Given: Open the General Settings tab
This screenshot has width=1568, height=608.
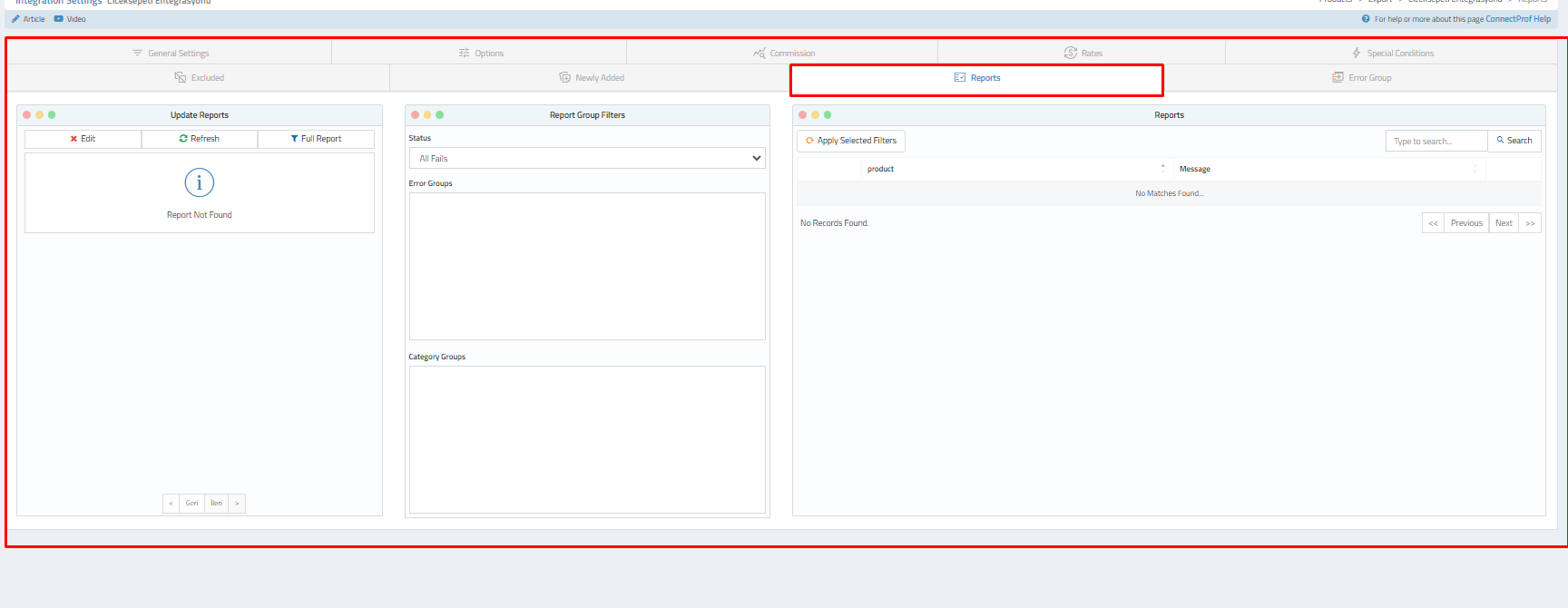Looking at the screenshot, I should click(x=171, y=54).
